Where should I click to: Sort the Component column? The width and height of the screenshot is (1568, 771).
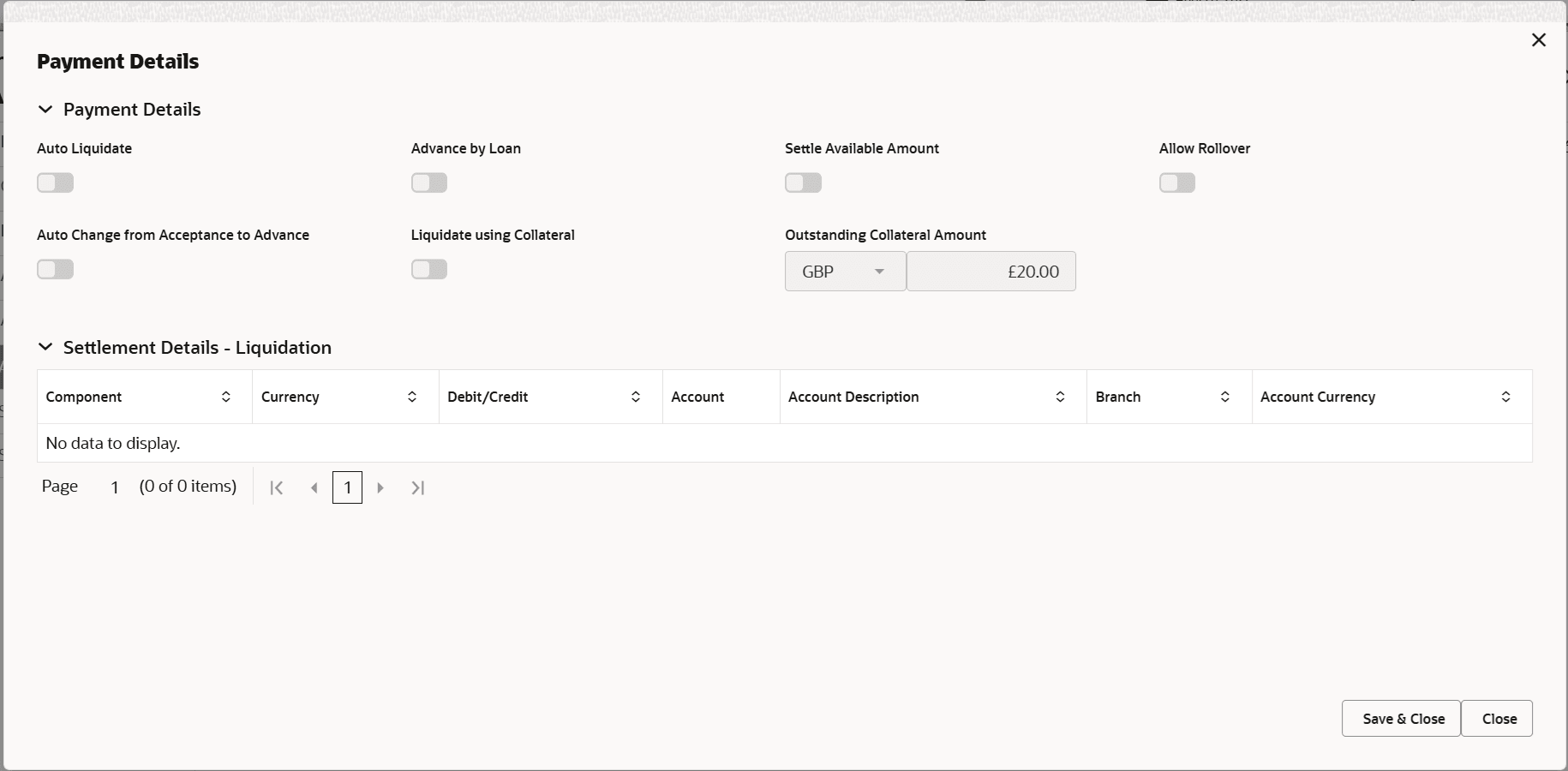[226, 397]
